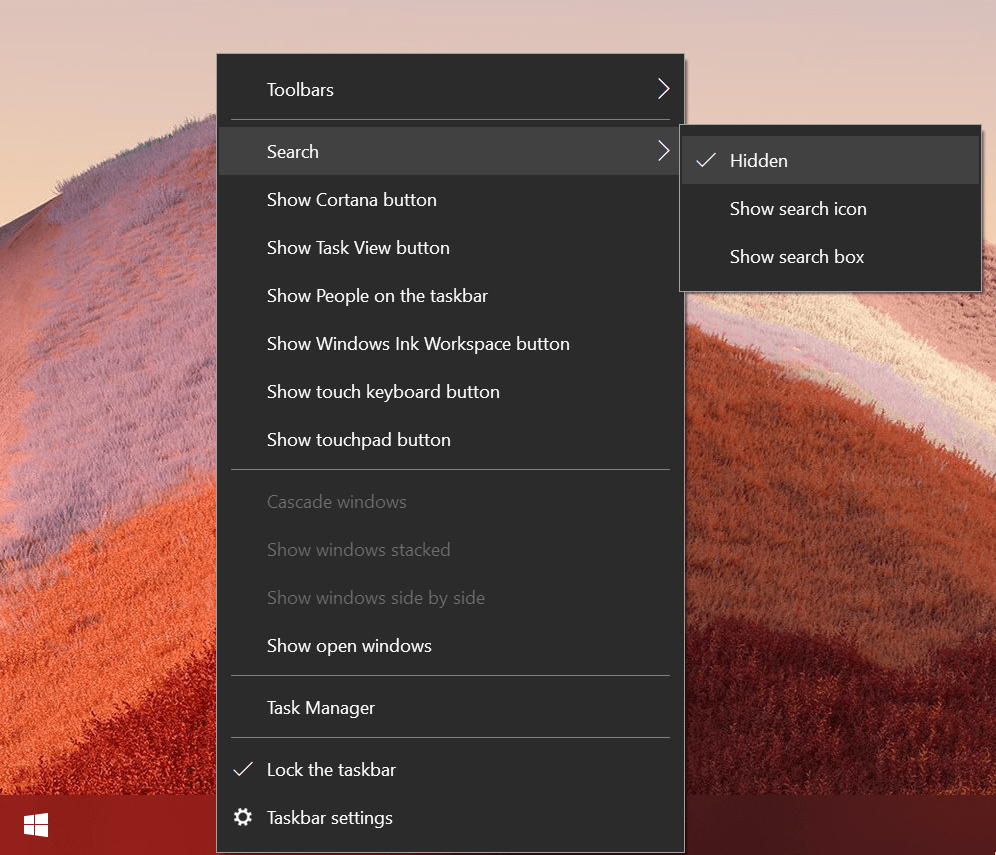Choose Show search icon option
The height and width of the screenshot is (855, 996).
[x=797, y=209]
